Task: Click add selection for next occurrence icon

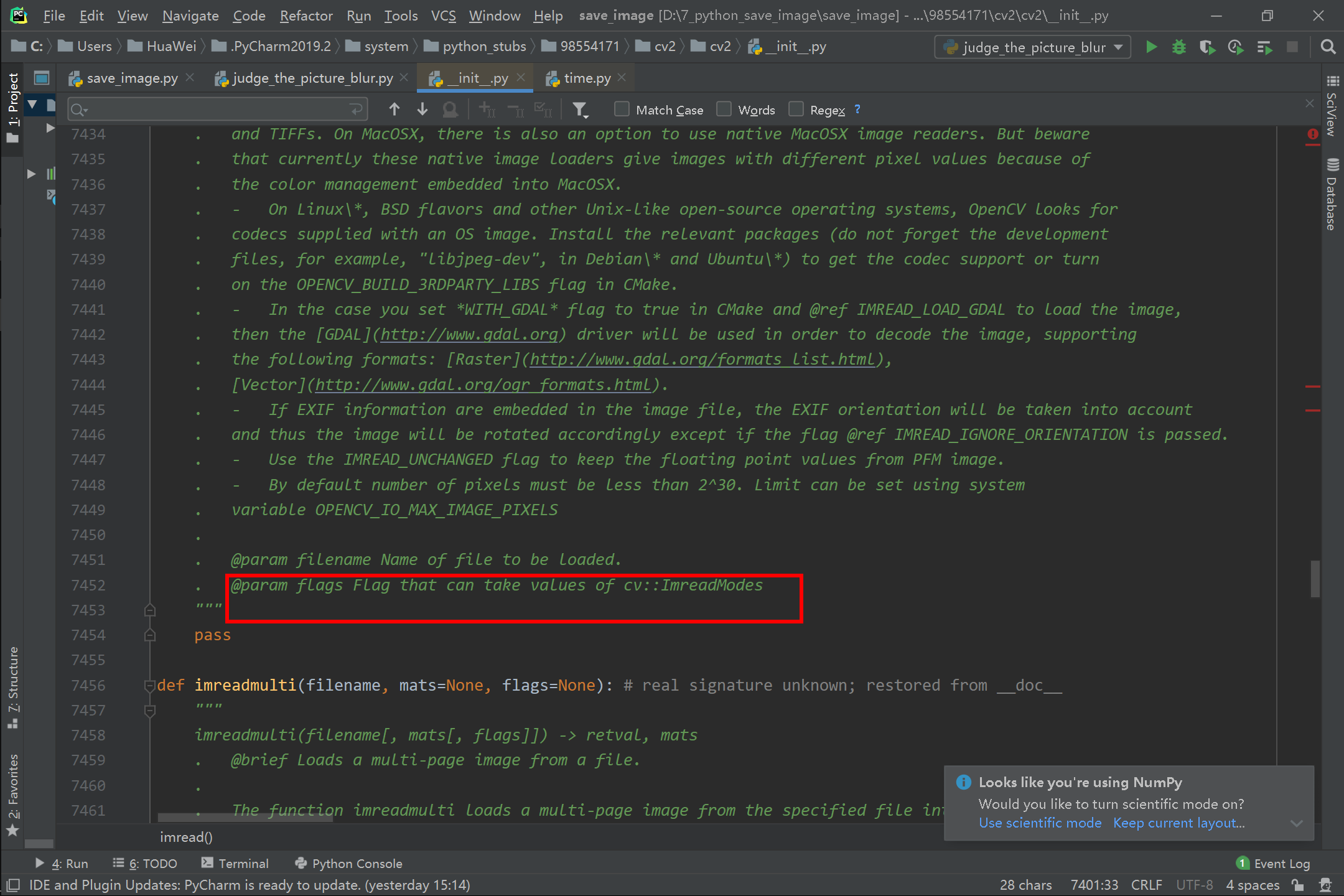Action: pyautogui.click(x=487, y=110)
